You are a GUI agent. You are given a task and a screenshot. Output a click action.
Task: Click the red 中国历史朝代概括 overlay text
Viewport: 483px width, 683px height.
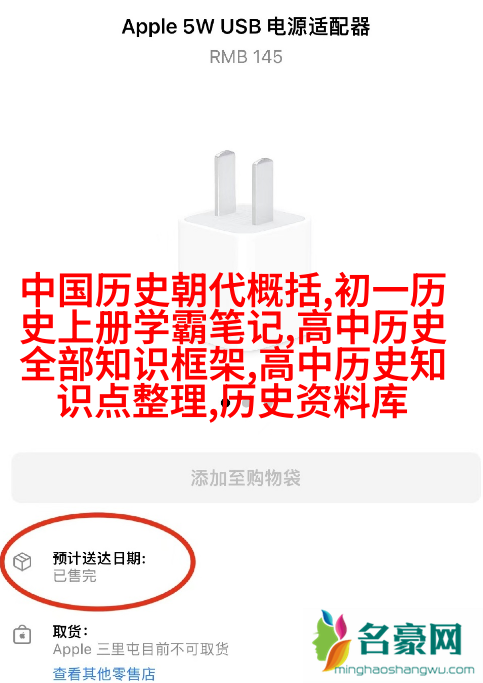(x=171, y=290)
